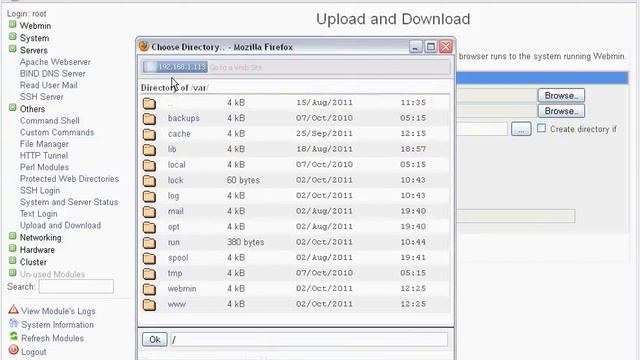
Task: Open the SSH Server module
Action: (42, 97)
